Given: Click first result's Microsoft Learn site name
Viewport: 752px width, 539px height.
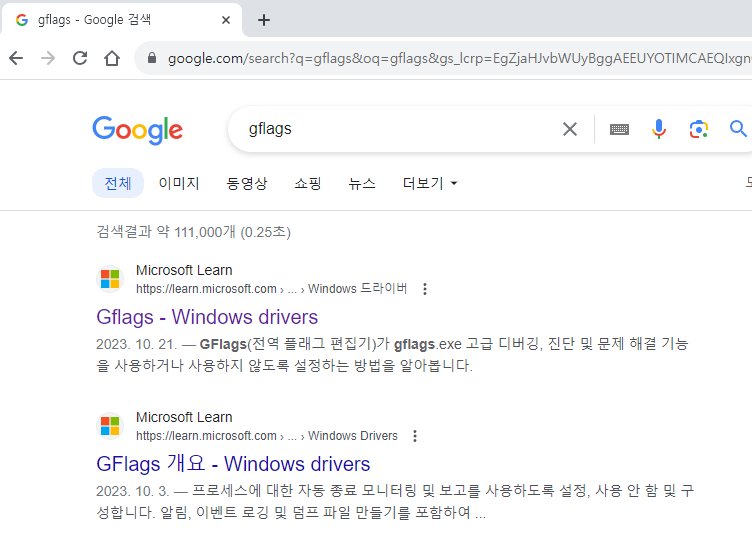Looking at the screenshot, I should point(184,270).
